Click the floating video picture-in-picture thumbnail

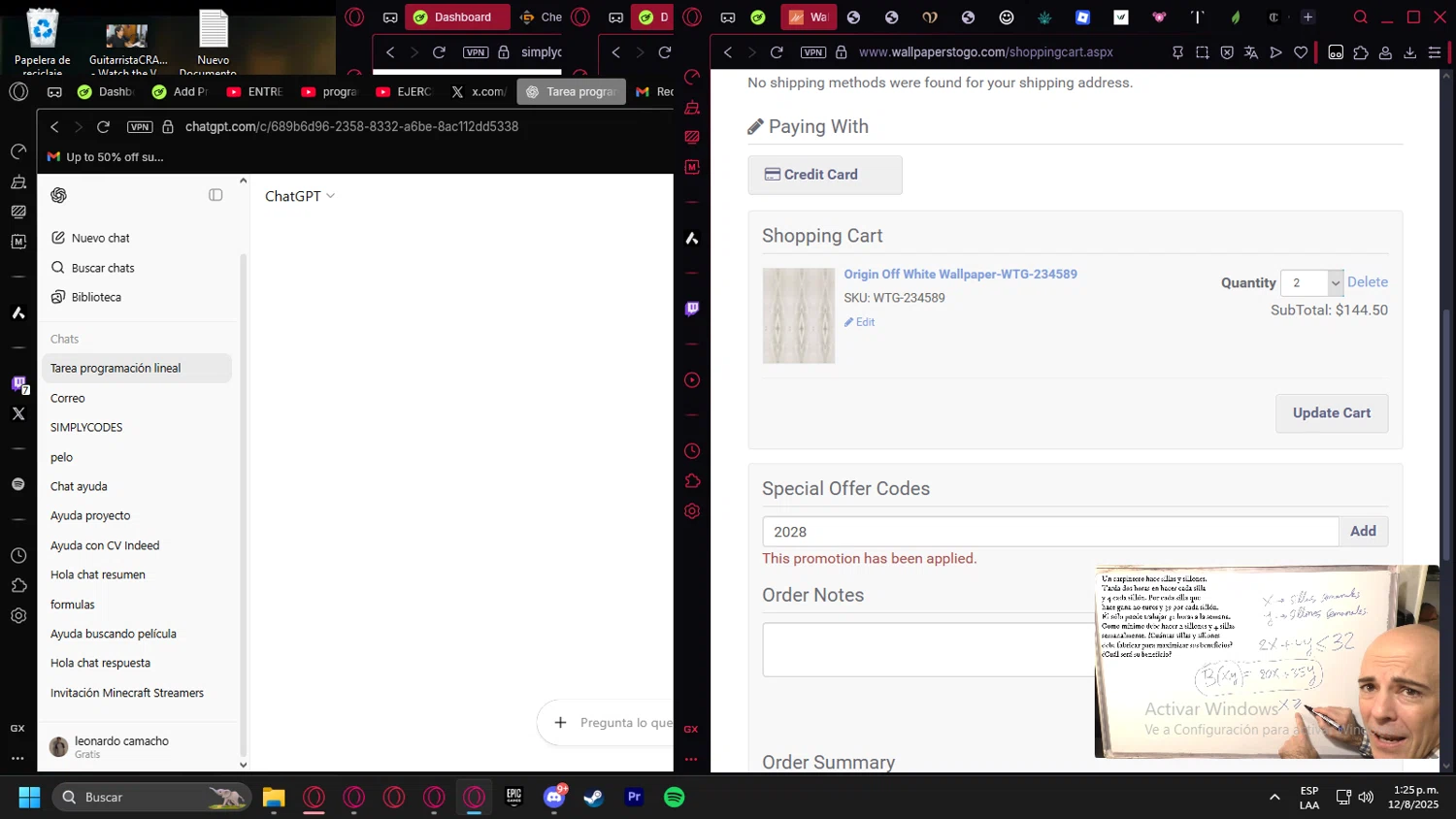1267,662
